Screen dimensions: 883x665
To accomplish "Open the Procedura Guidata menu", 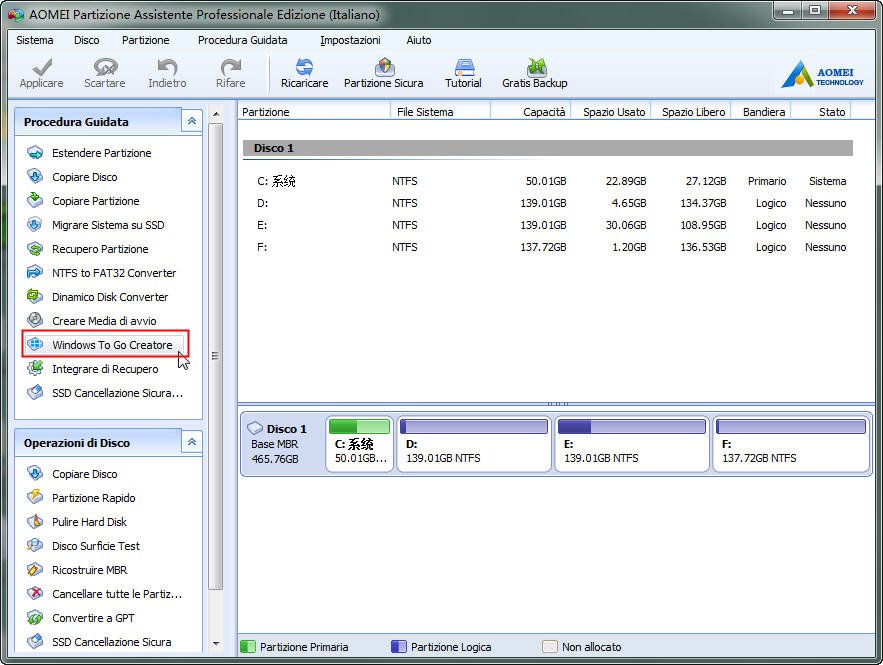I will pos(243,40).
